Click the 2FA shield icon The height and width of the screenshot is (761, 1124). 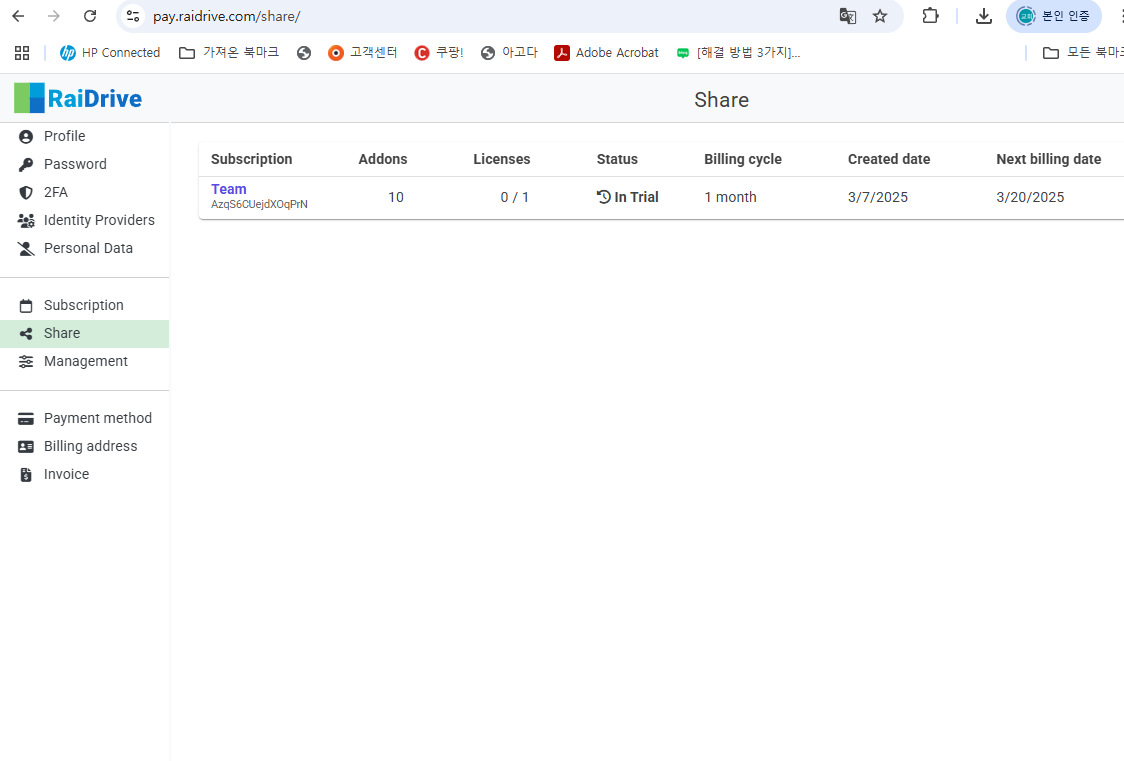pyautogui.click(x=26, y=193)
